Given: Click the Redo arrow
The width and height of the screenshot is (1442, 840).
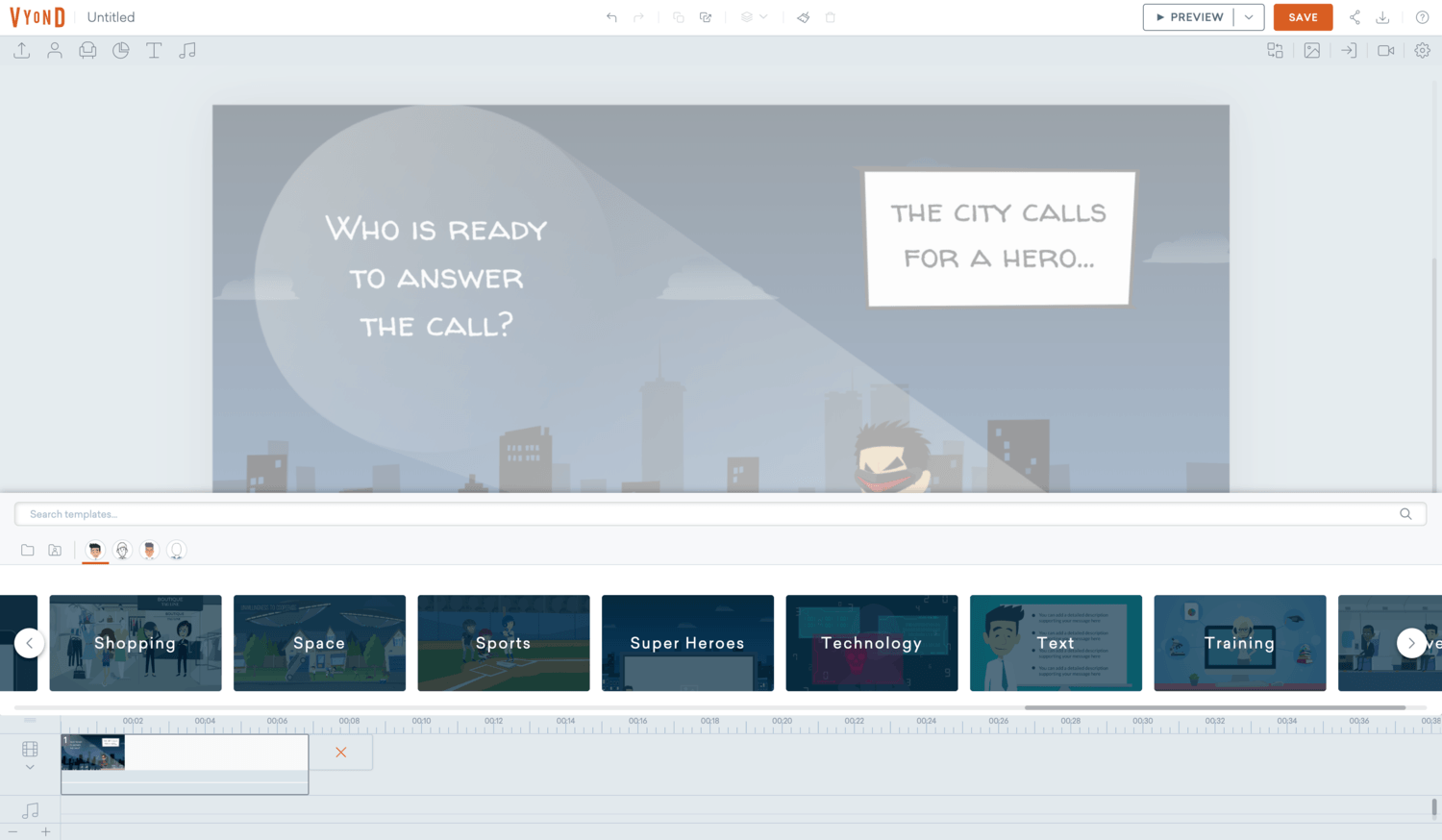Looking at the screenshot, I should pos(638,17).
